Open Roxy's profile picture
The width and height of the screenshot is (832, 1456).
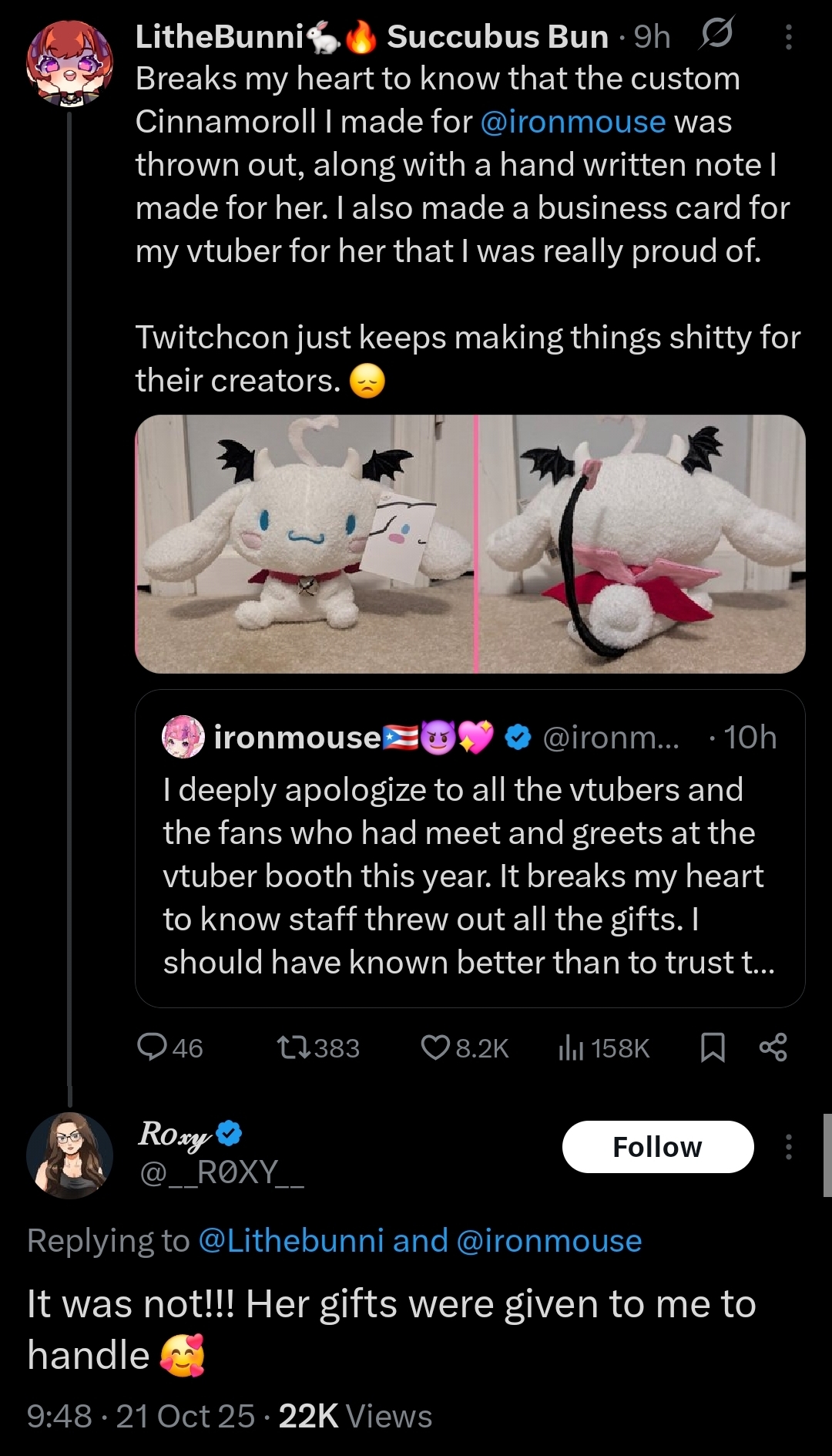[x=69, y=1155]
